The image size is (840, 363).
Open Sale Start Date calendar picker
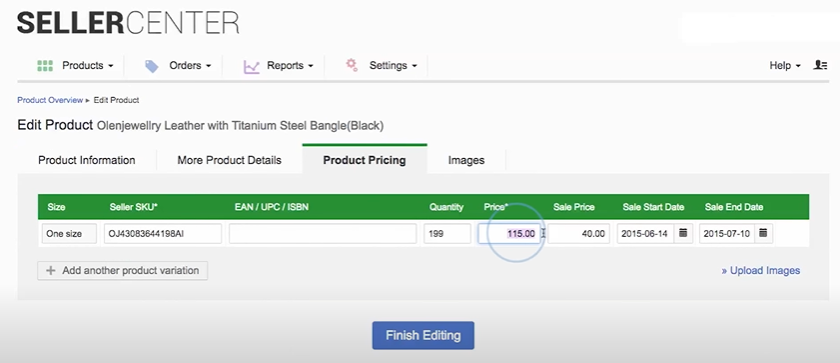(683, 233)
